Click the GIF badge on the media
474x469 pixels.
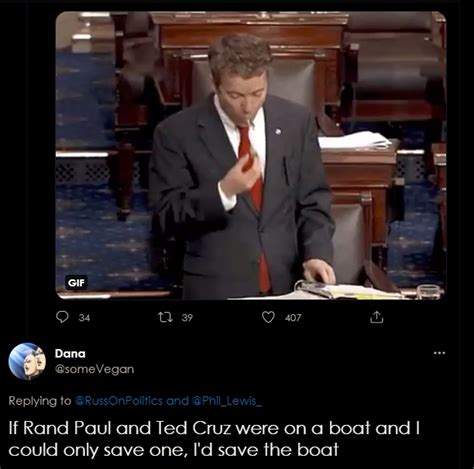[x=76, y=283]
